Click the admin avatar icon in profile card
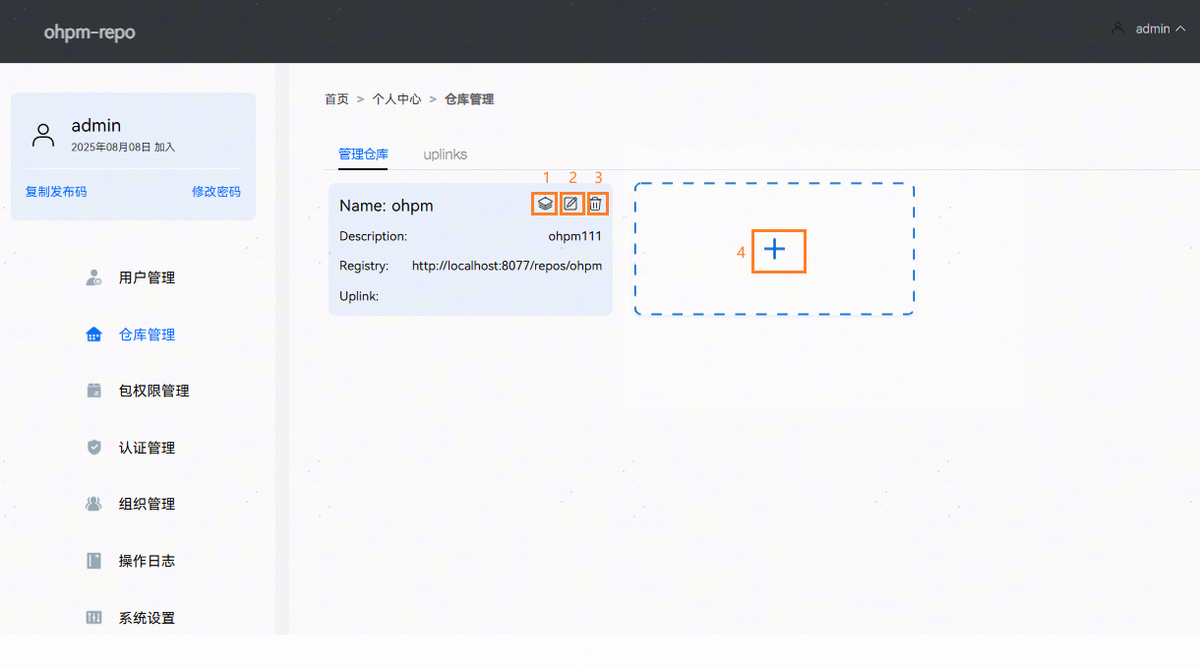Screen dimensions: 1200x669 tap(43, 136)
